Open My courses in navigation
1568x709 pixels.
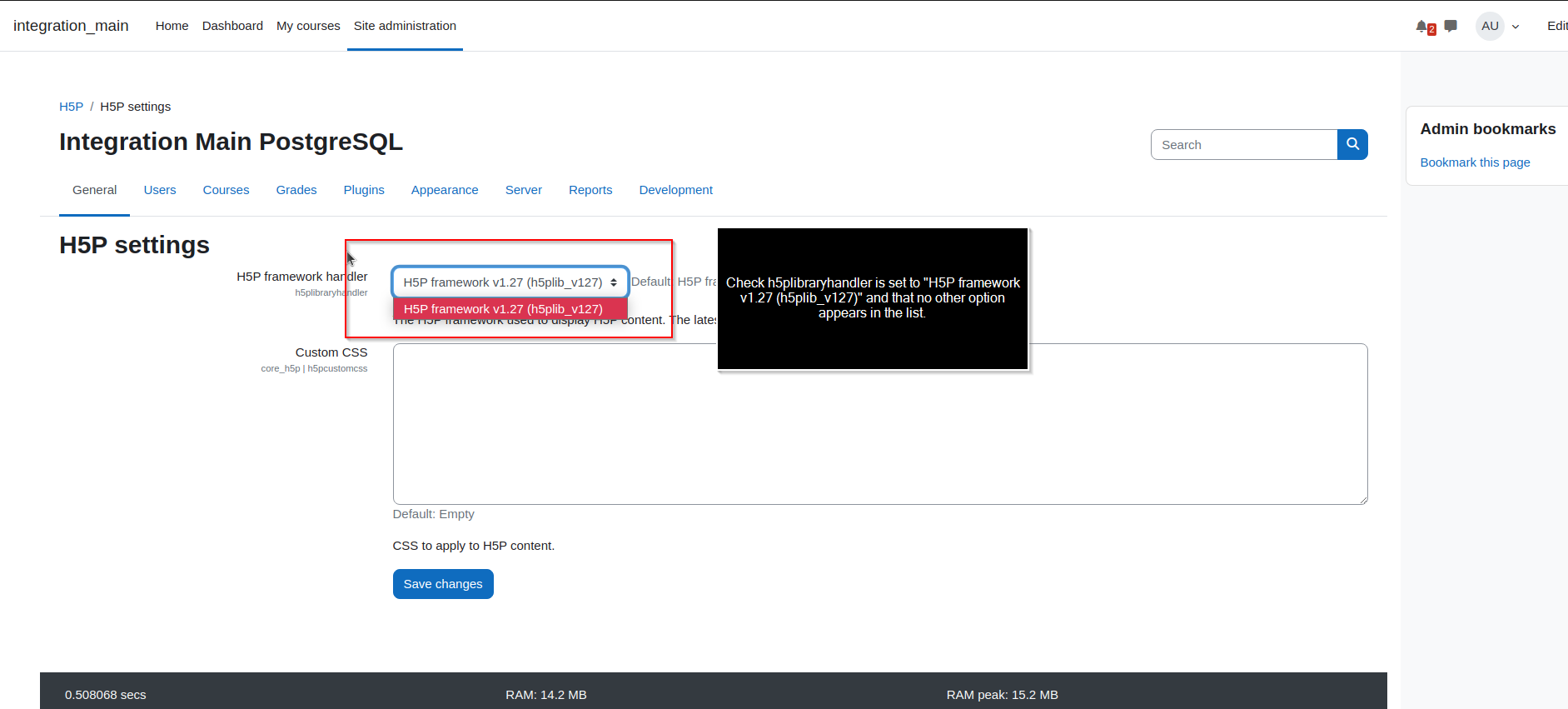[x=308, y=26]
